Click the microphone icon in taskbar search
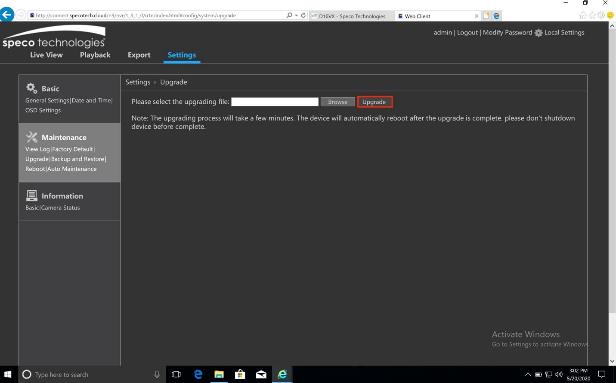Viewport: 616px width, 383px height. (x=157, y=374)
